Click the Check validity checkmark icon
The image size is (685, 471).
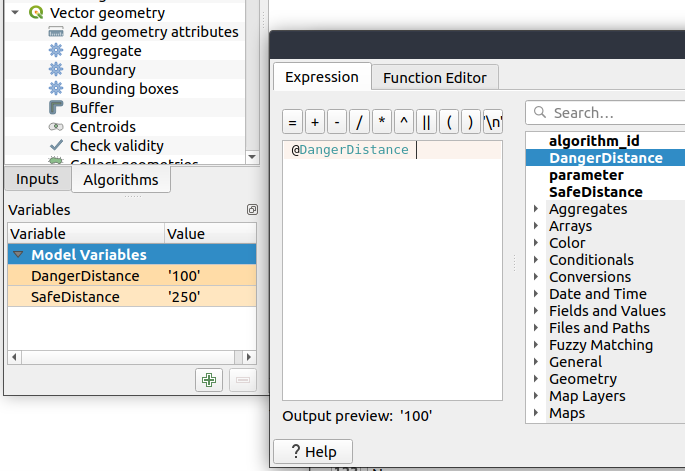[x=56, y=146]
